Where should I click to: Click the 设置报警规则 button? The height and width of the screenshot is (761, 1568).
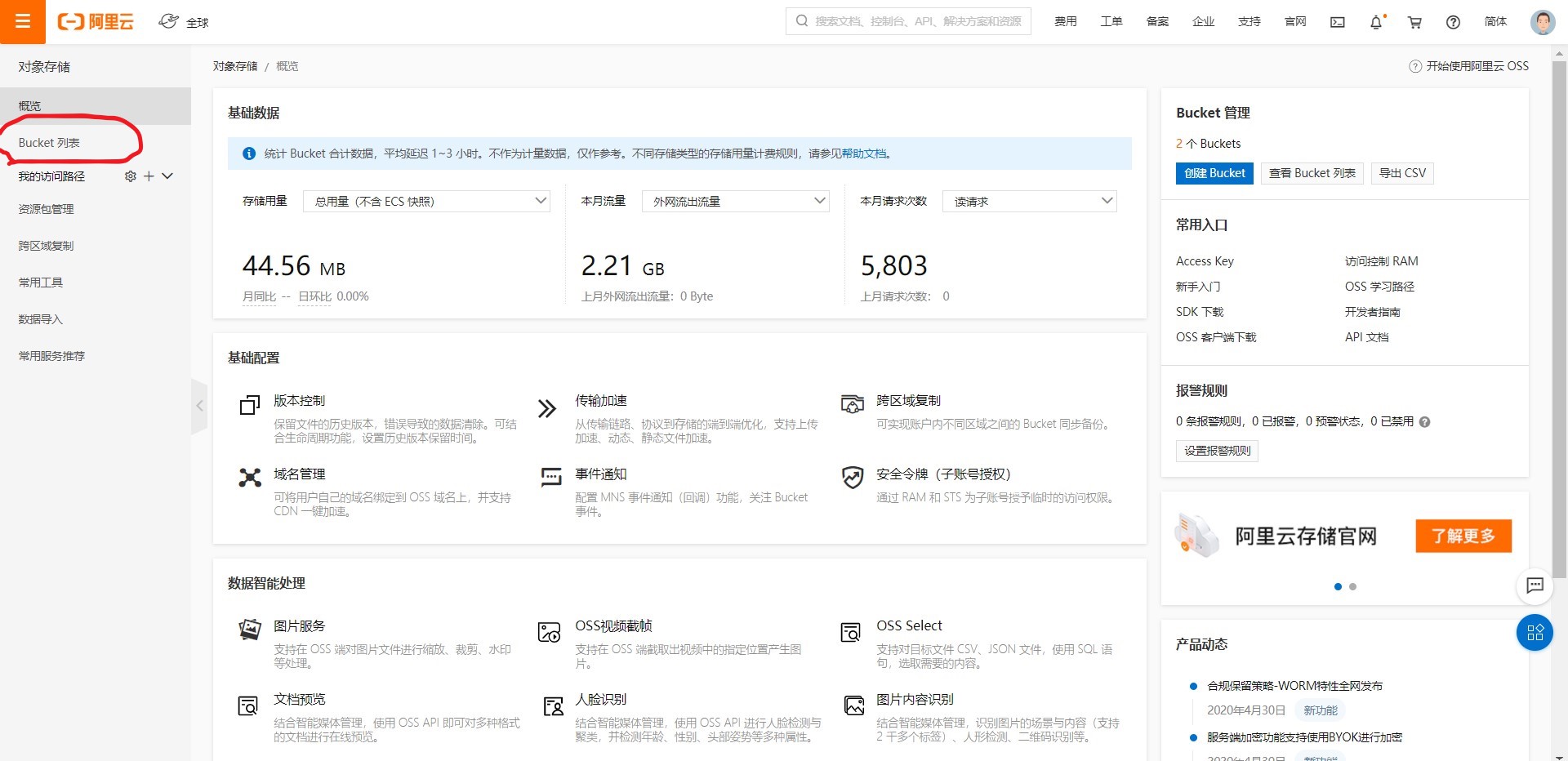tap(1217, 451)
